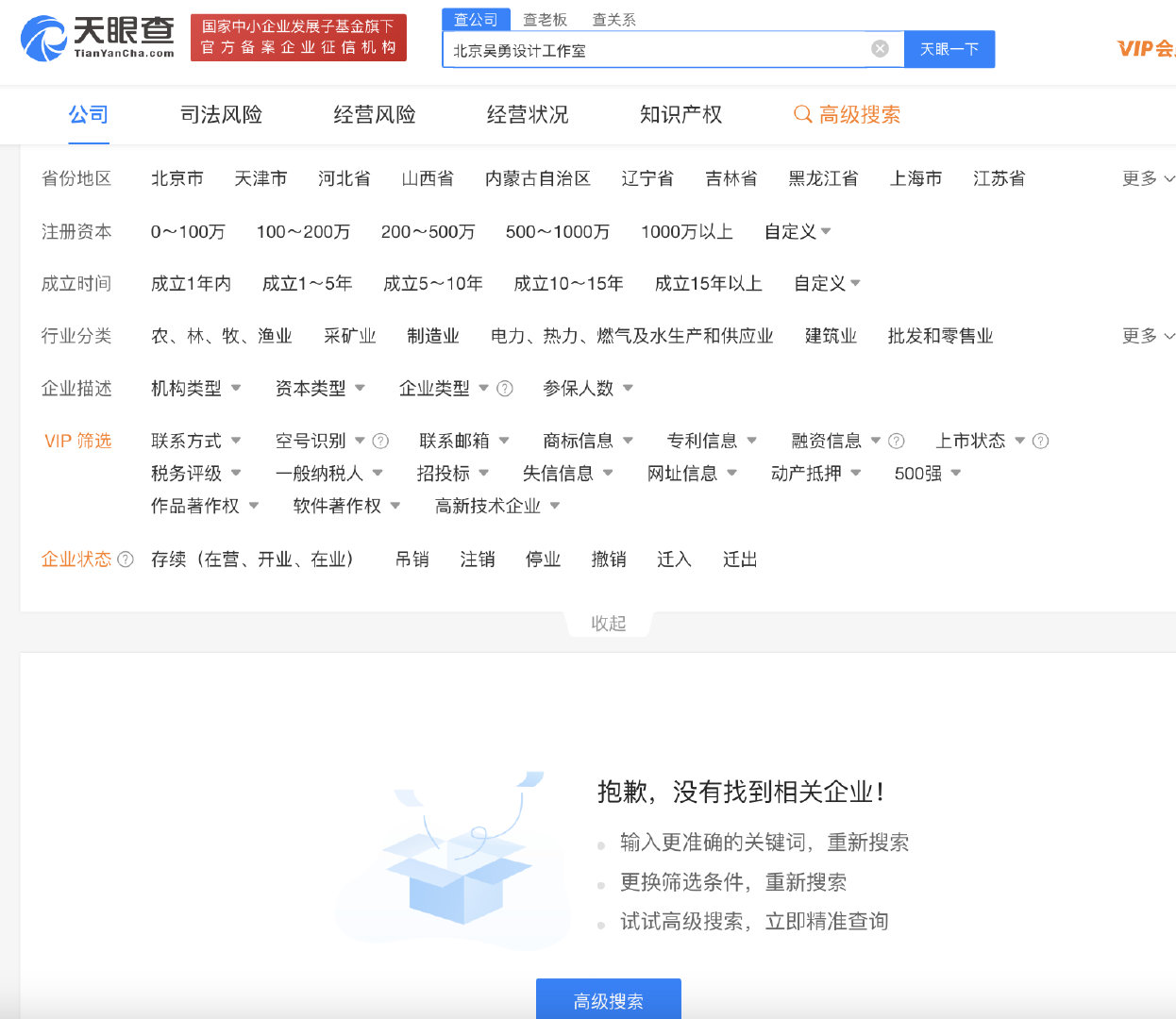This screenshot has width=1176, height=1019.
Task: Click the clear (X) icon in search box
Action: pyautogui.click(x=881, y=49)
